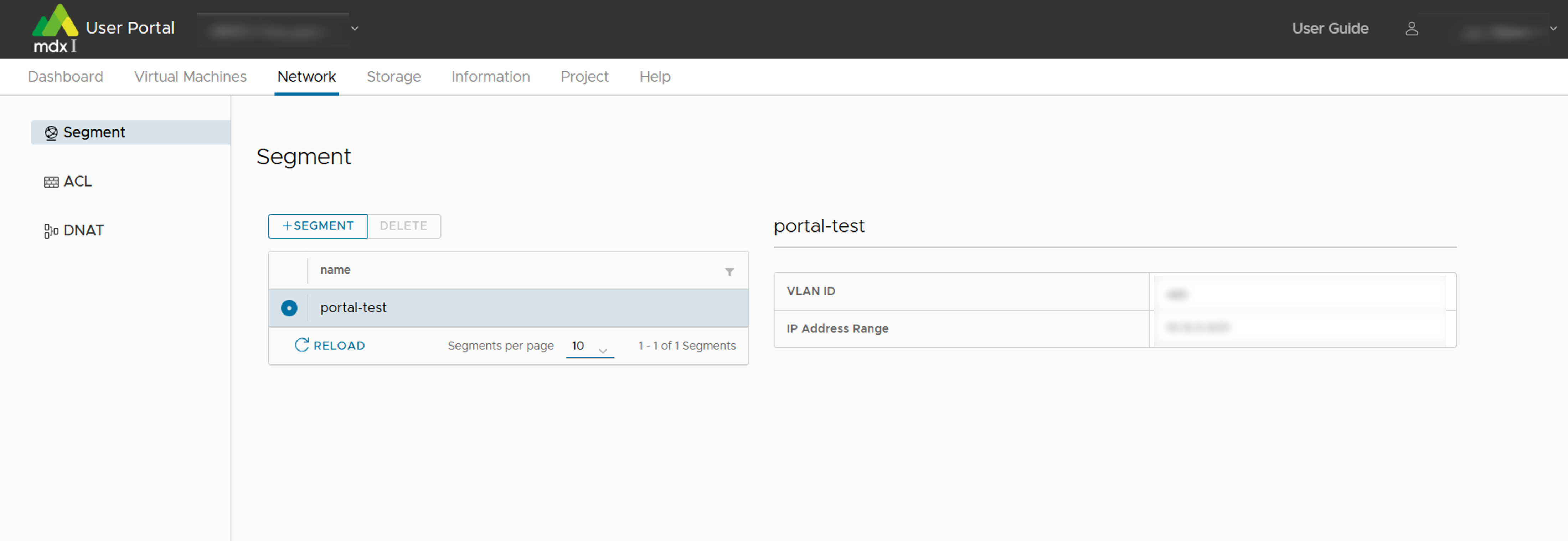Viewport: 1568px width, 541px height.
Task: Click the user profile icon top right
Action: point(1412,29)
